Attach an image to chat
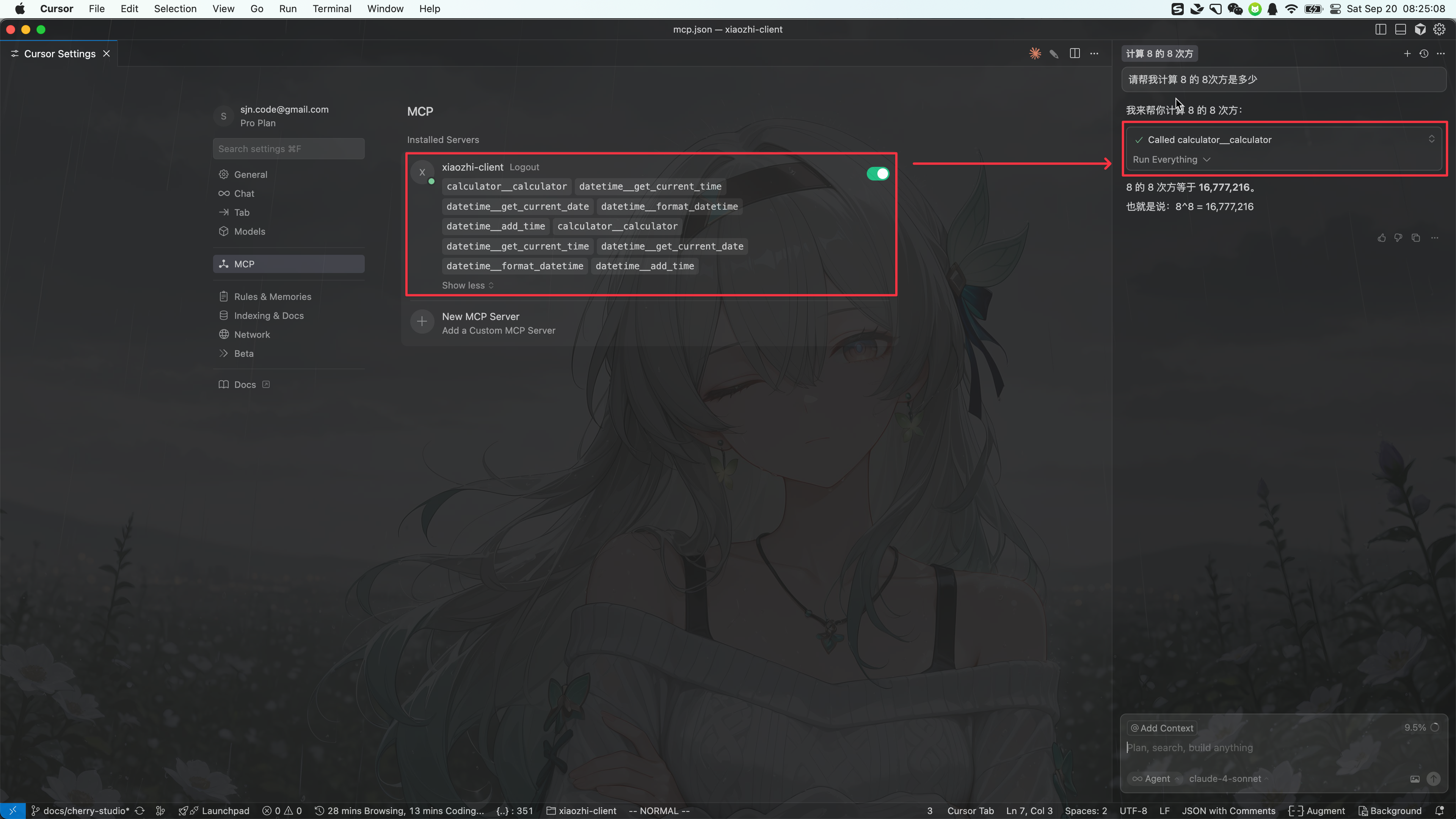Viewport: 1456px width, 819px height. coord(1415,779)
